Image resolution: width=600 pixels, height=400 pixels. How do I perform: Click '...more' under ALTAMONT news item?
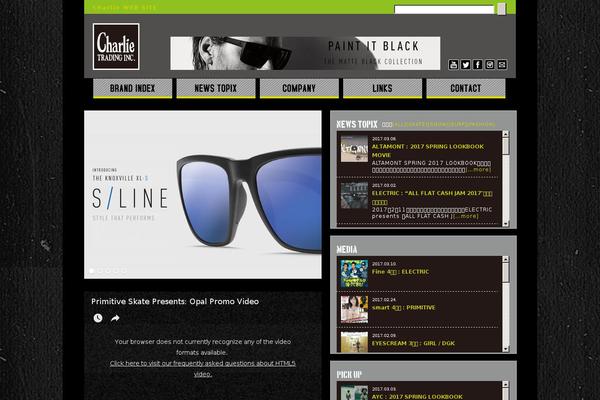479,170
